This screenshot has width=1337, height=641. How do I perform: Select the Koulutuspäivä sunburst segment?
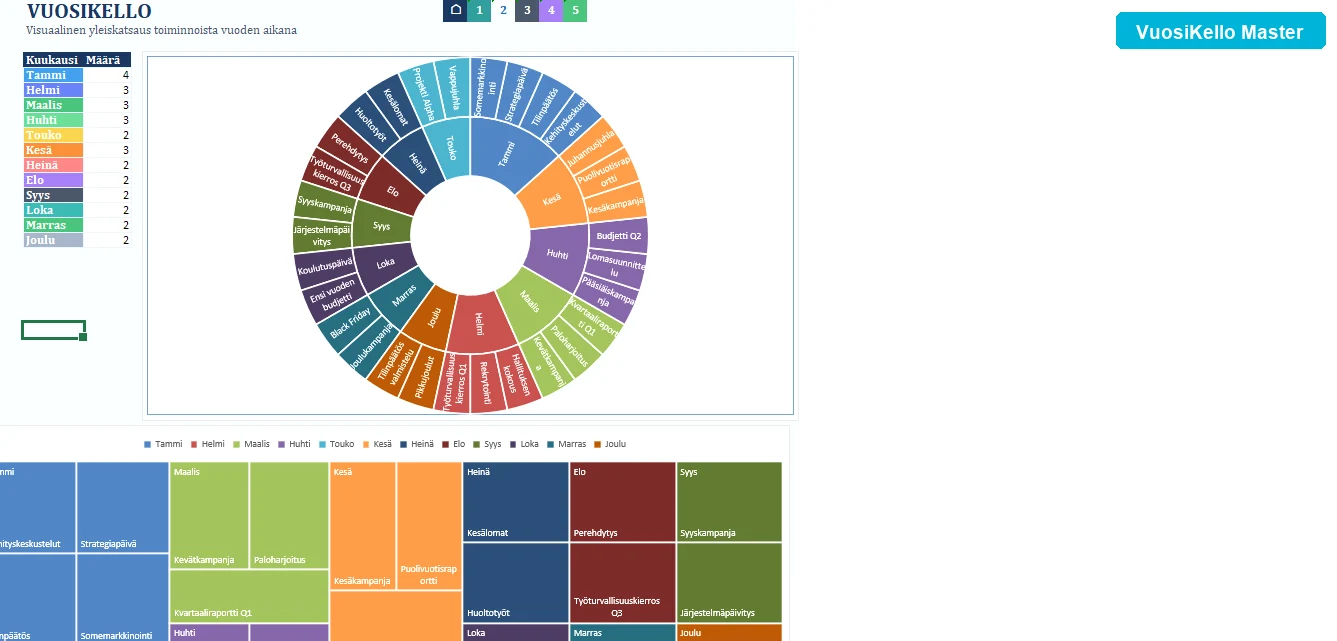click(324, 266)
